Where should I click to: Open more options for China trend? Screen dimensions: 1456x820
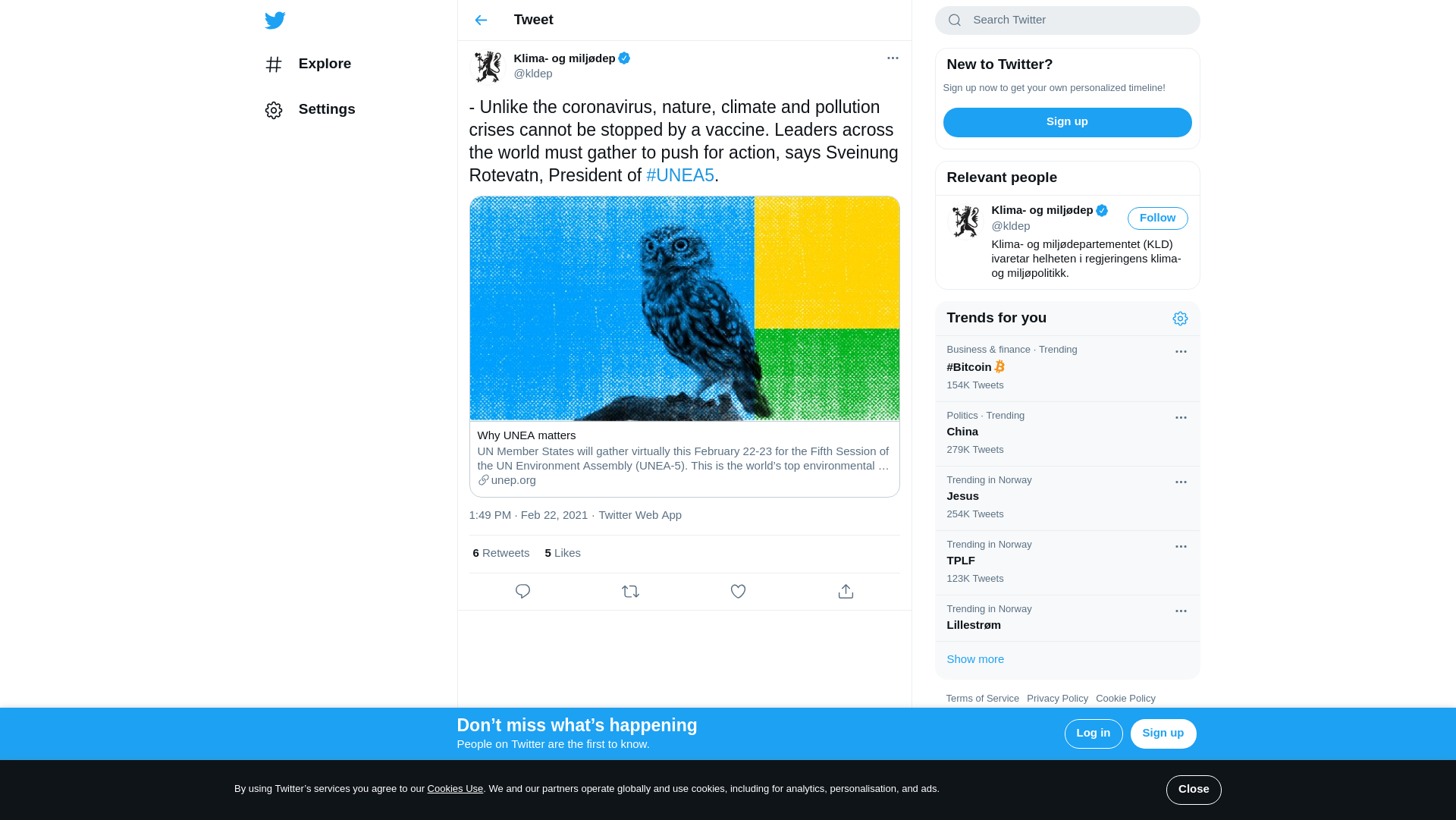tap(1181, 418)
